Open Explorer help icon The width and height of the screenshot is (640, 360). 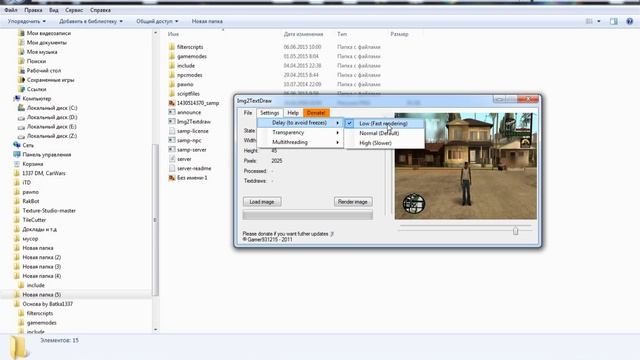click(629, 21)
